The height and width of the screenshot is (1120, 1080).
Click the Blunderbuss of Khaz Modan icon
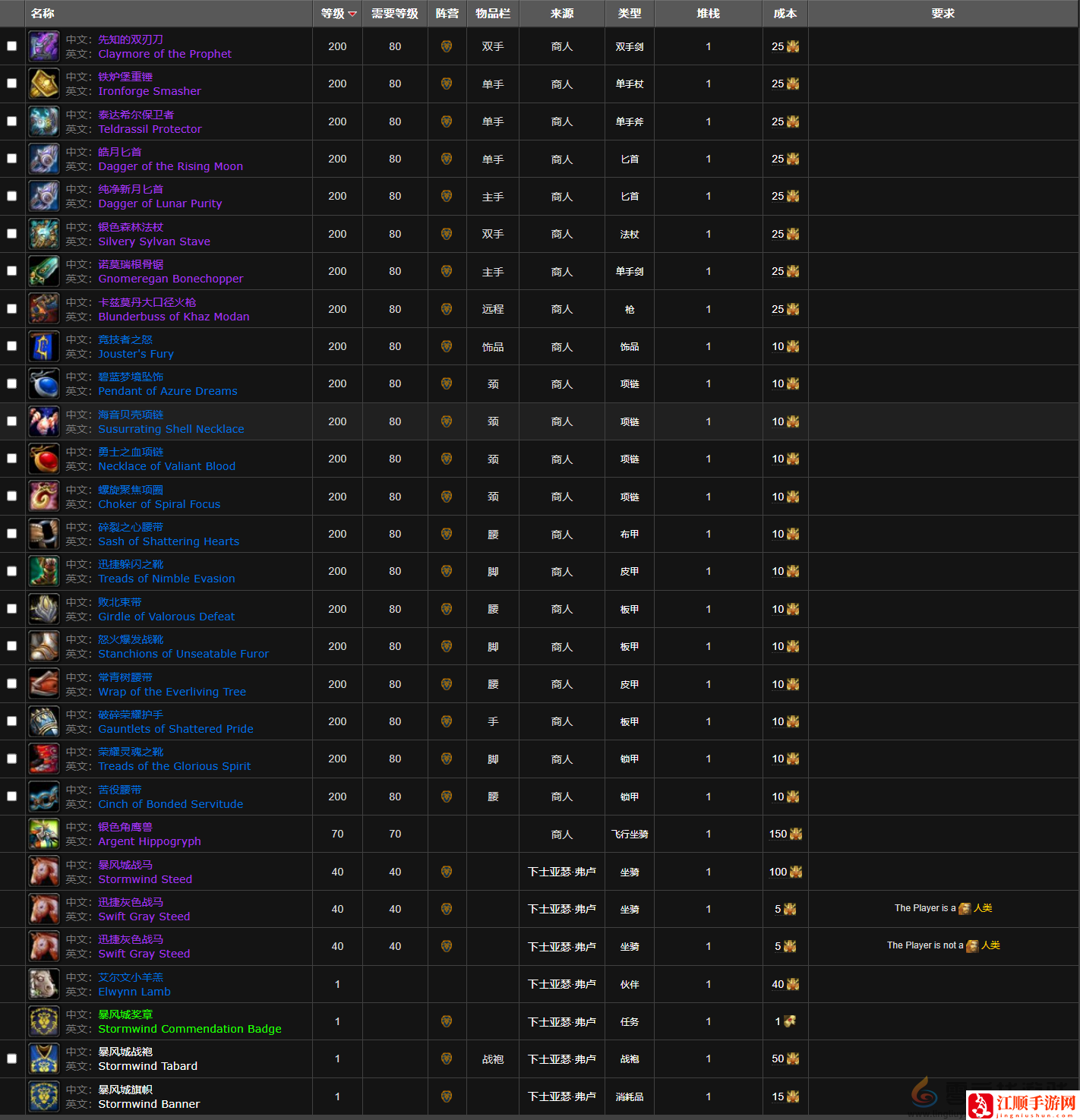tap(44, 309)
